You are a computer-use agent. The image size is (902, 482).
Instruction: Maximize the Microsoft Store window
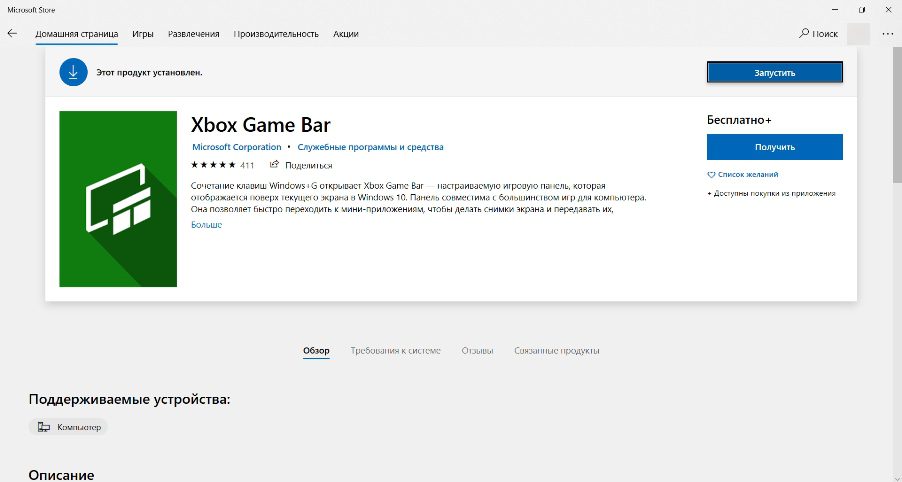(x=862, y=10)
